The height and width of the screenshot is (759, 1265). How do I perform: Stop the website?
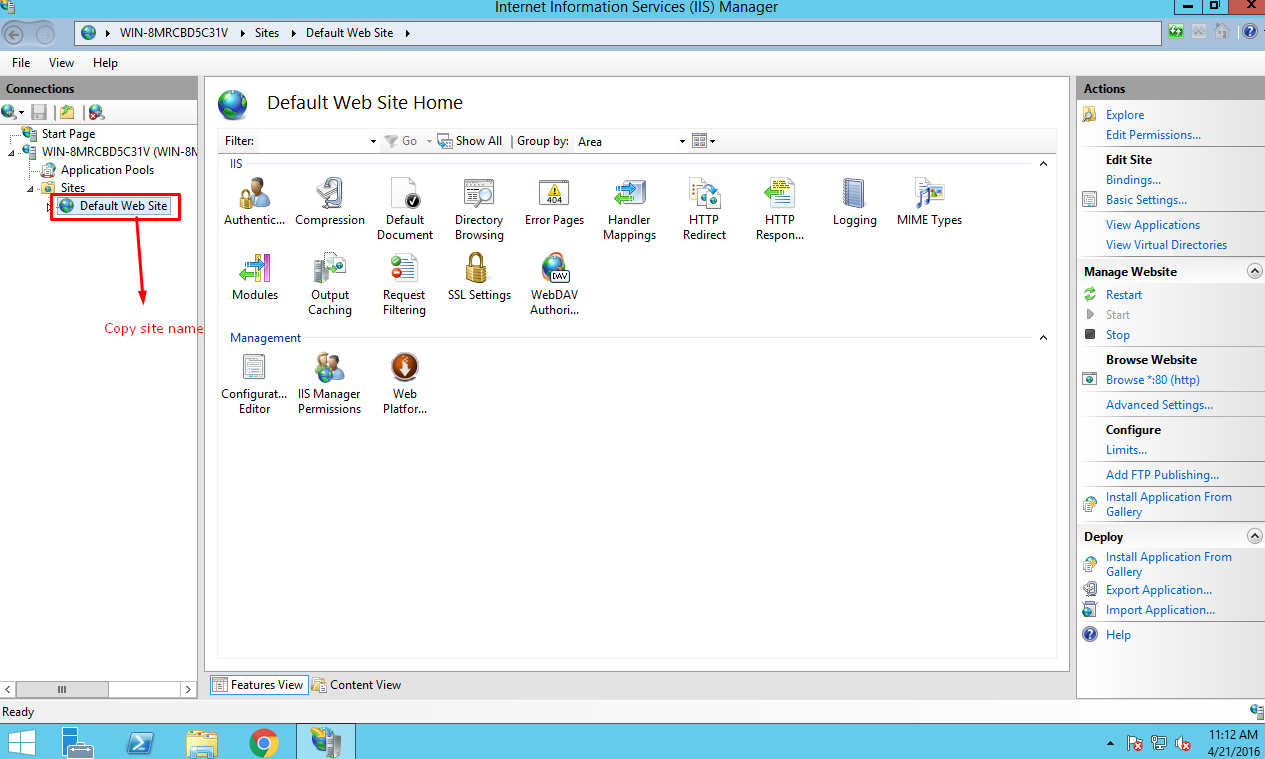point(1118,335)
